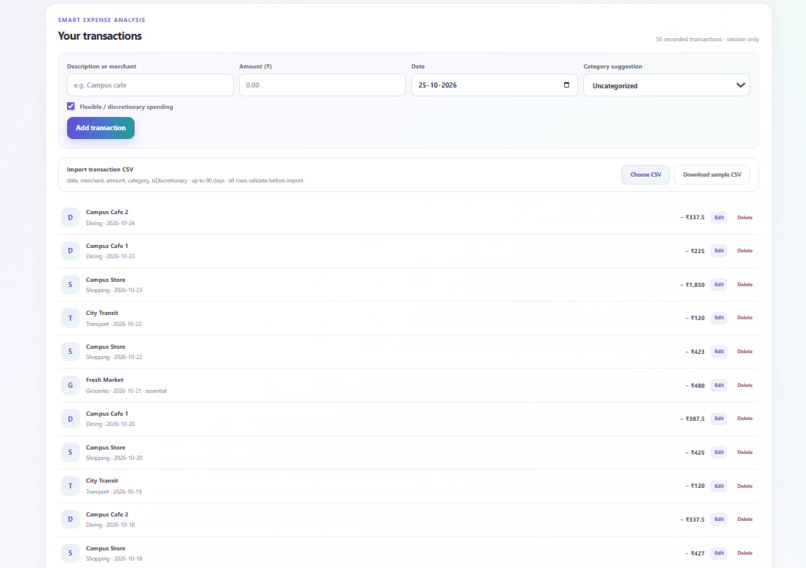Edit Campus Cafe 1 transaction of ₹387.5
This screenshot has width=806, height=568.
coord(719,418)
